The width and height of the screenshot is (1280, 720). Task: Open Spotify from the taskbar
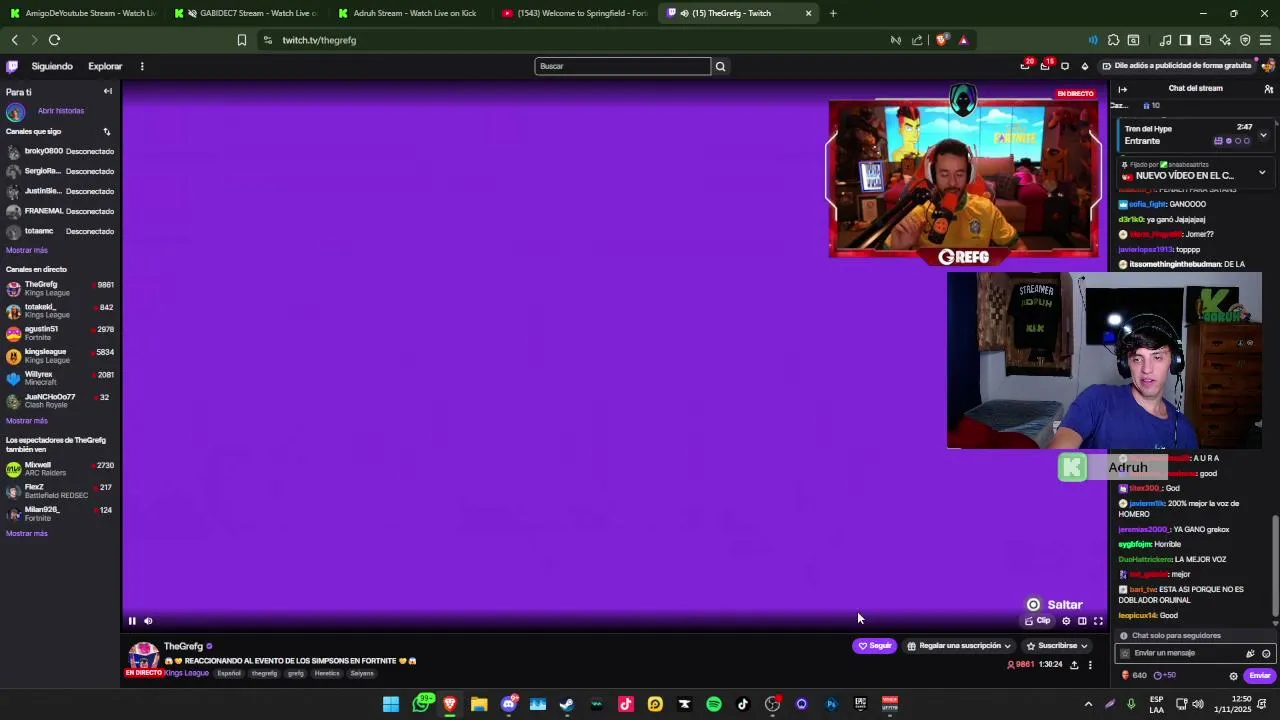tap(714, 704)
